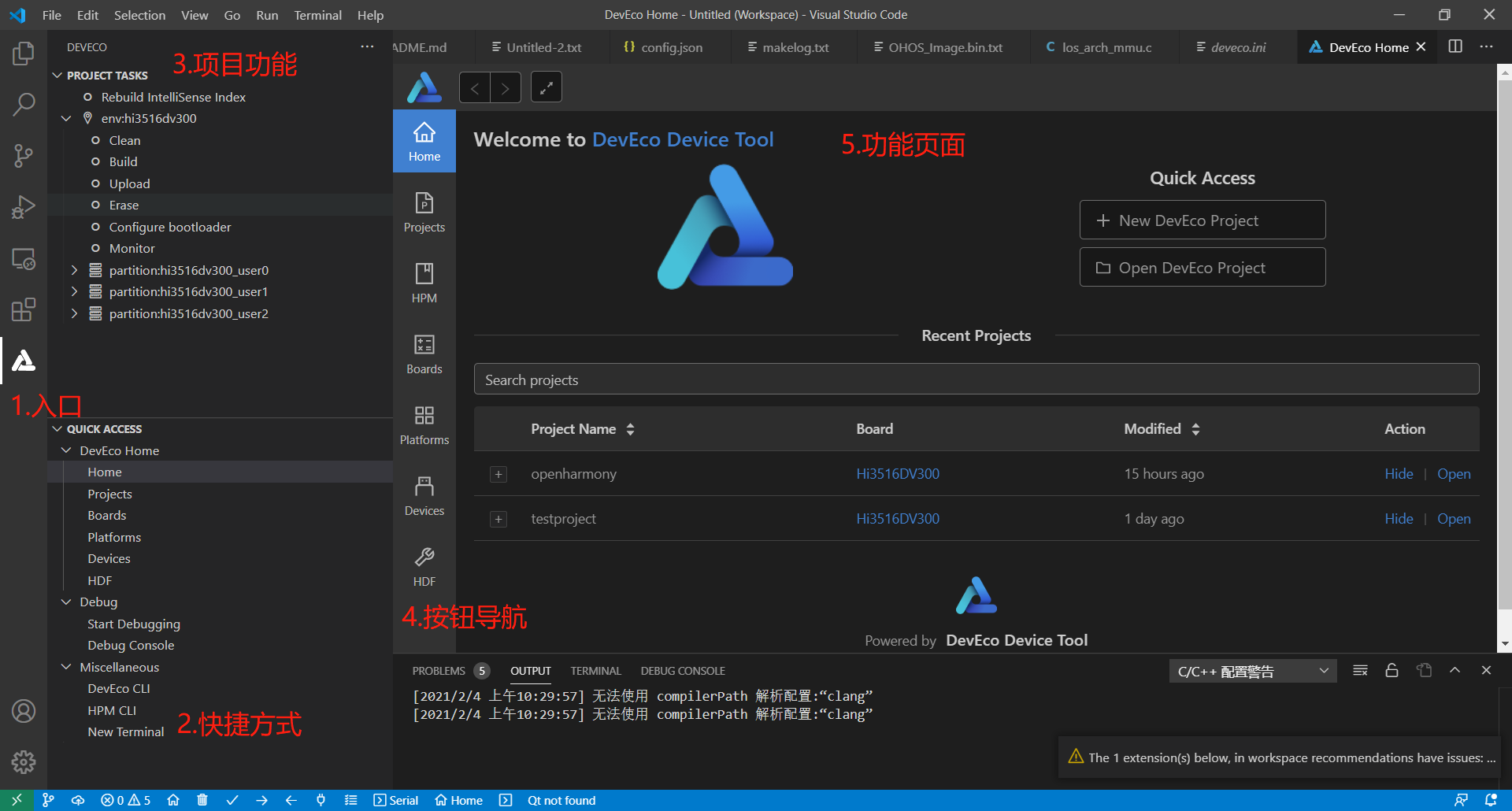Select the DevEco icon in activity bar

click(x=24, y=361)
